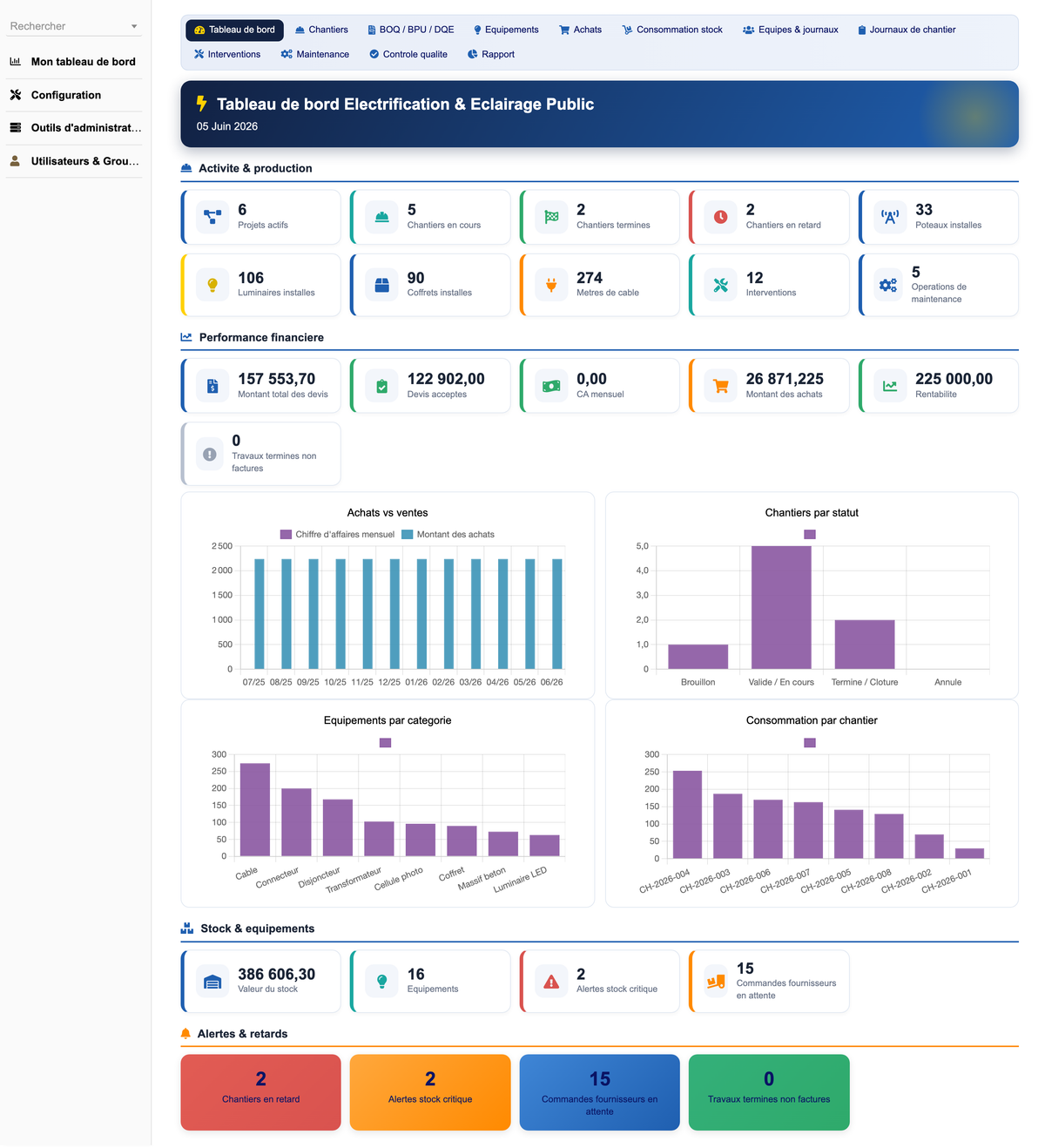The image size is (1045, 1148).
Task: Open Consommation stock tab
Action: [672, 30]
